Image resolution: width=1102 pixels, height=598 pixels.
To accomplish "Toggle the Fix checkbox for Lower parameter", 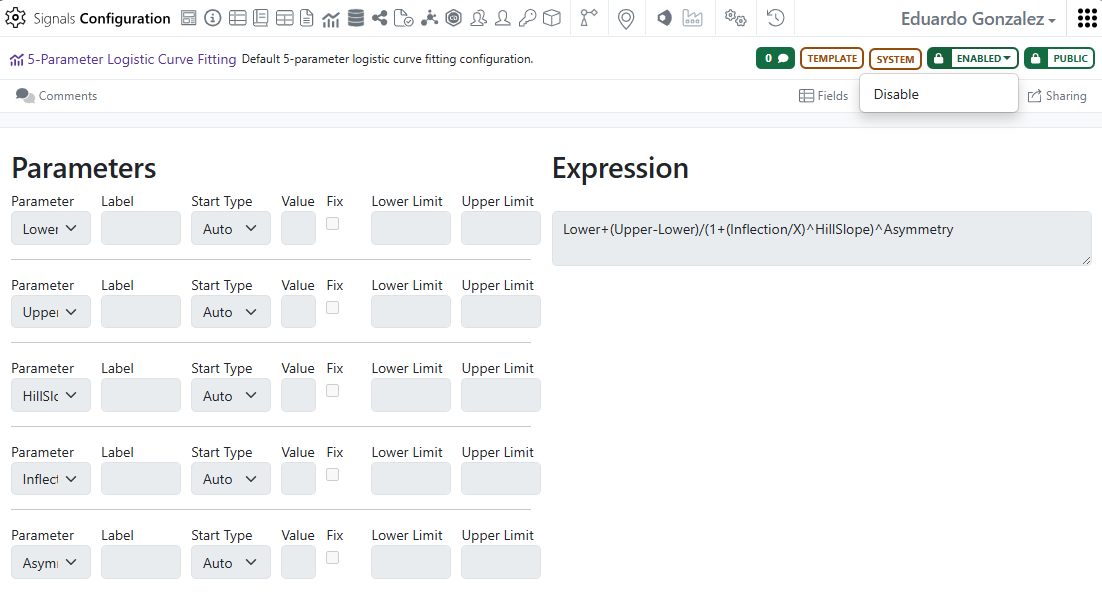I will point(333,224).
